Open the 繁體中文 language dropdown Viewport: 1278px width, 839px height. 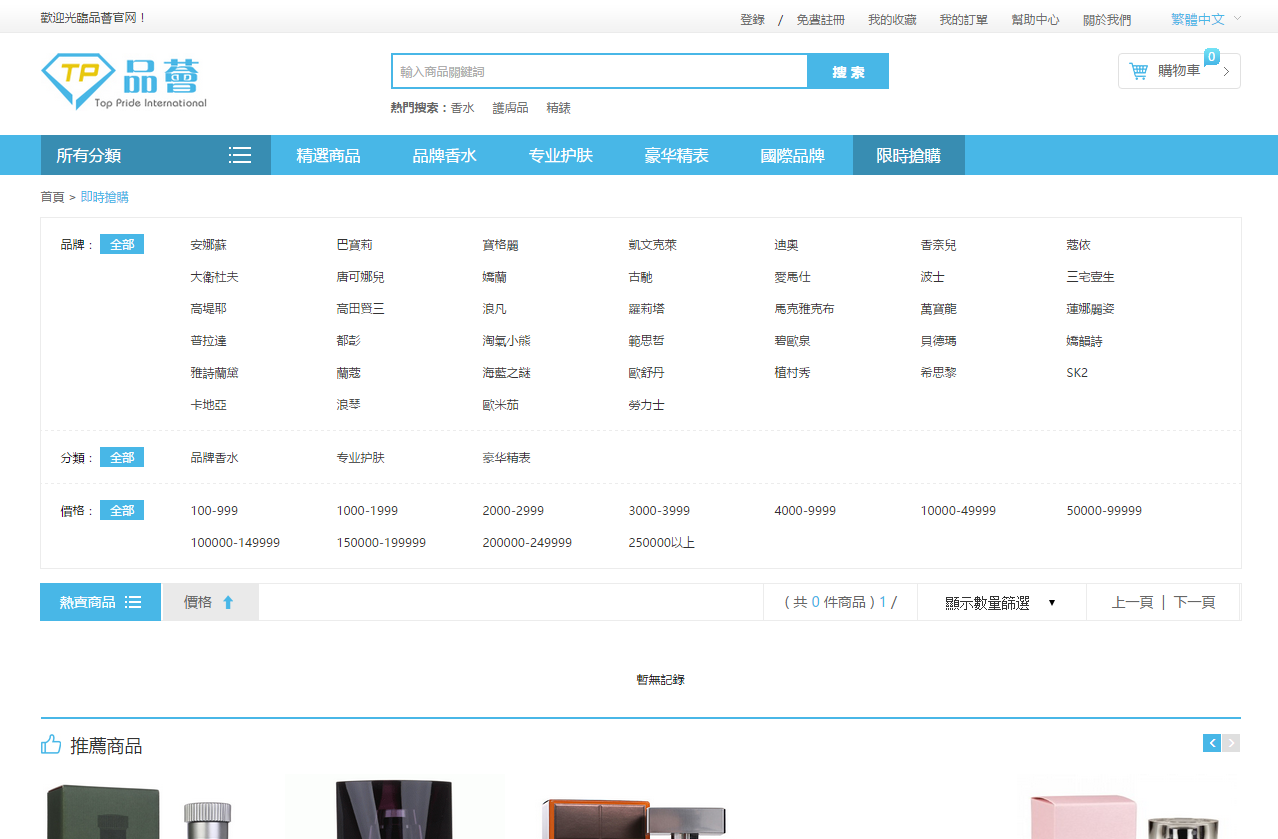point(1199,18)
